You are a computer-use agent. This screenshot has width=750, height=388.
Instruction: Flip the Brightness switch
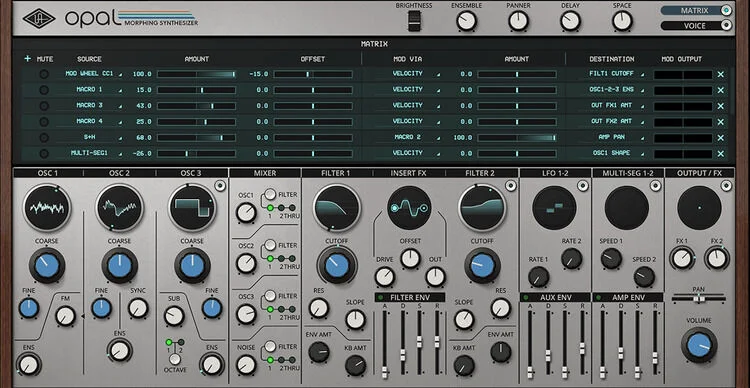[x=414, y=22]
